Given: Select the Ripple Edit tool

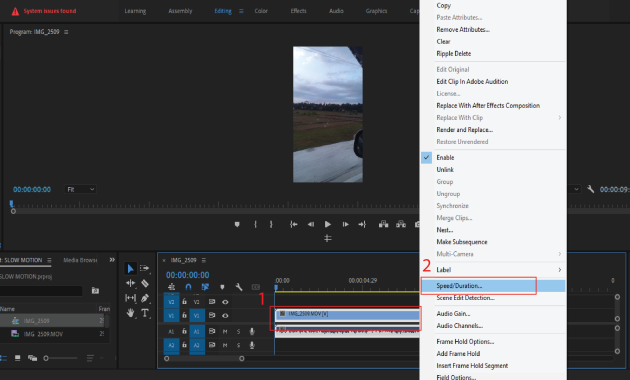Looking at the screenshot, I should [x=130, y=283].
